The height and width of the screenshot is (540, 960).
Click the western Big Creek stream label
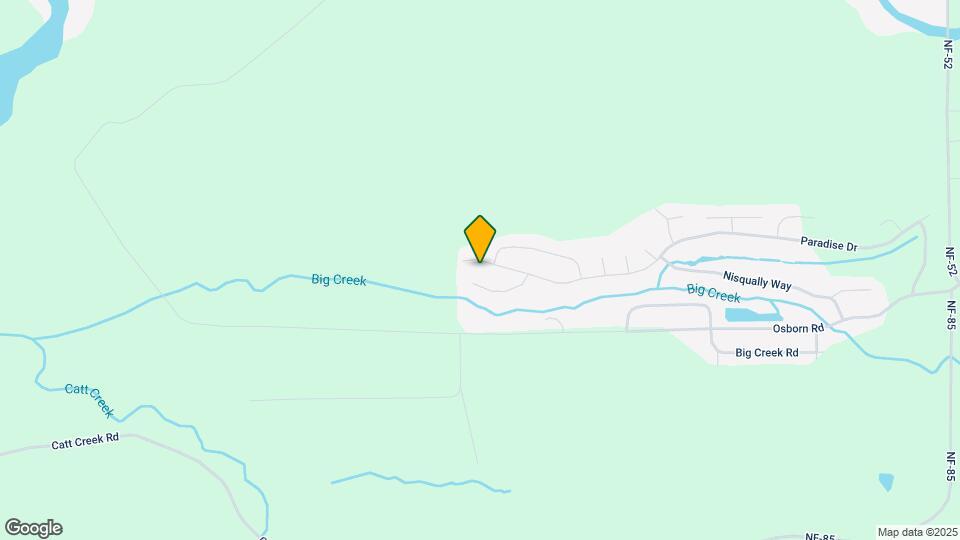[339, 280]
